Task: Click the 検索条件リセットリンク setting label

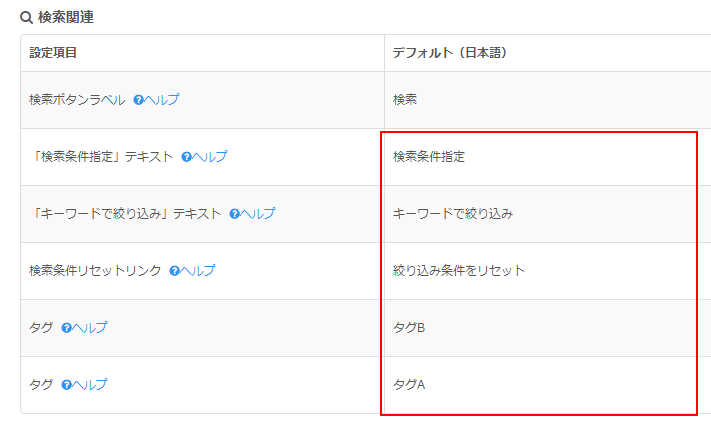Action: point(95,271)
